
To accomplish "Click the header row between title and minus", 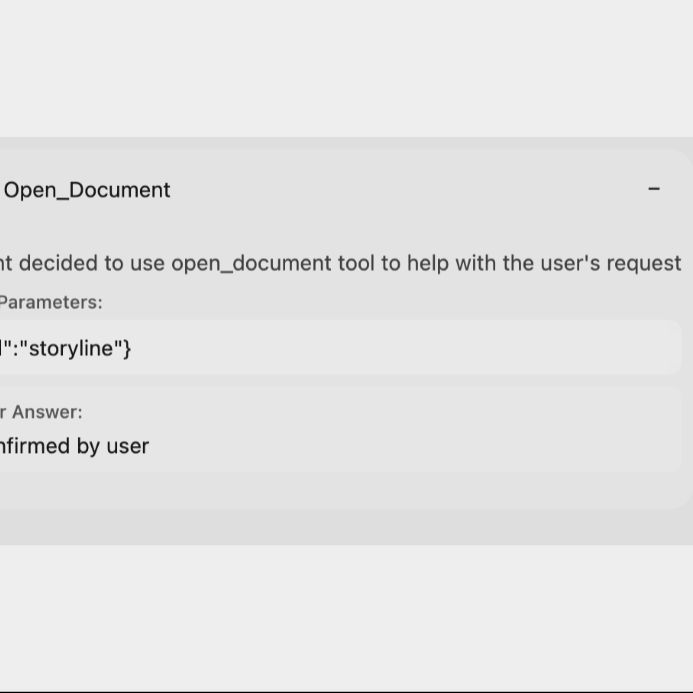I will click(x=400, y=190).
